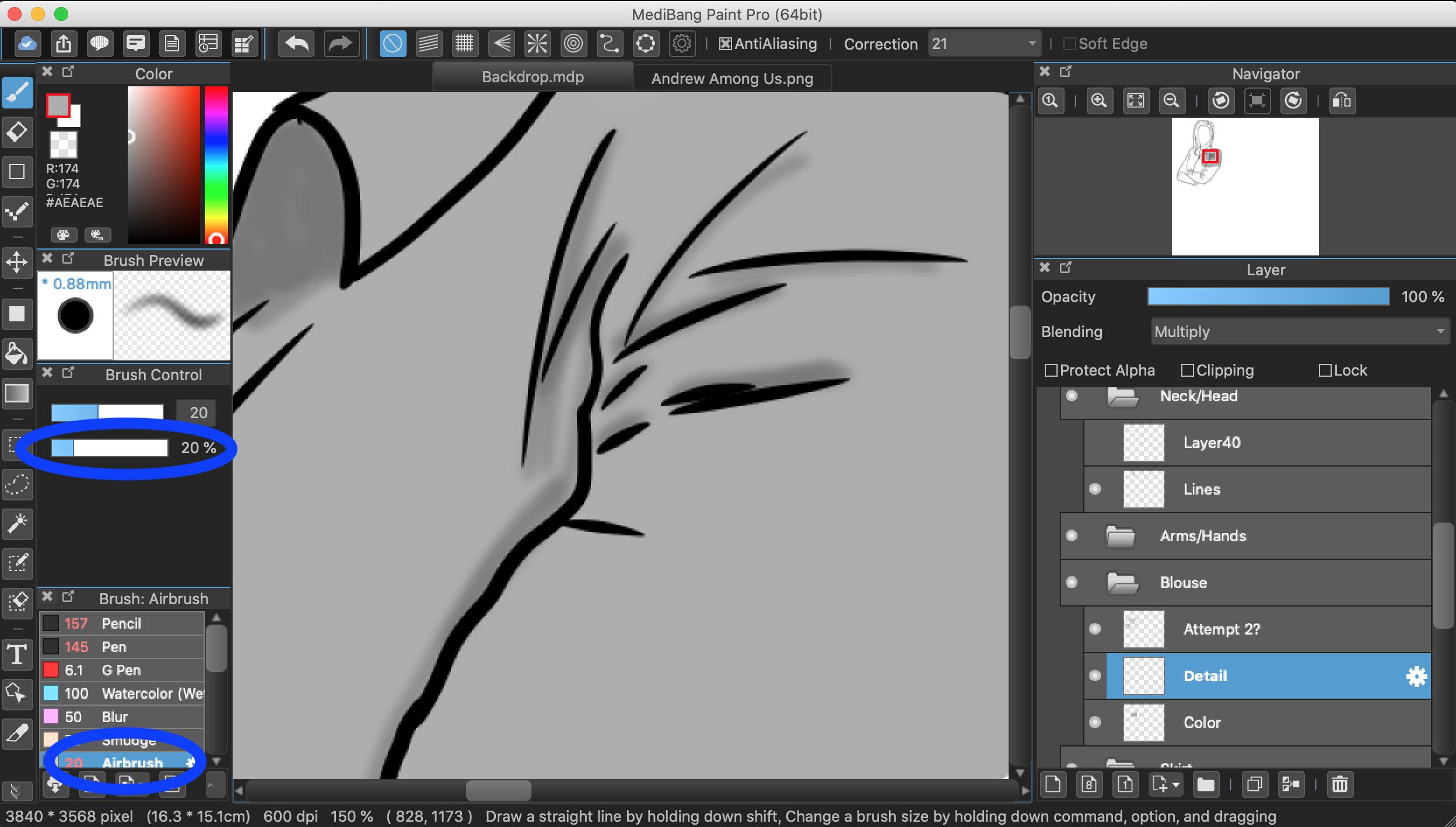1456x827 pixels.
Task: Duplicate the selected layer
Action: [x=1255, y=784]
